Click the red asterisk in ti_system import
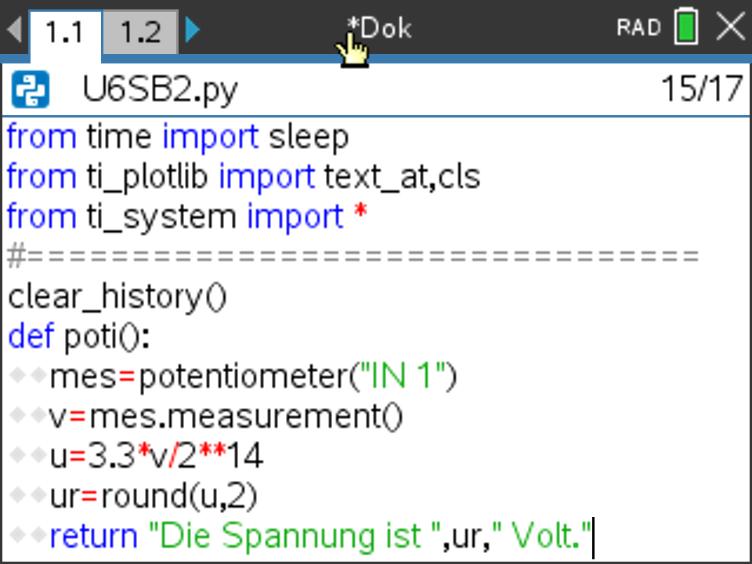This screenshot has height=564, width=752. pyautogui.click(x=360, y=217)
